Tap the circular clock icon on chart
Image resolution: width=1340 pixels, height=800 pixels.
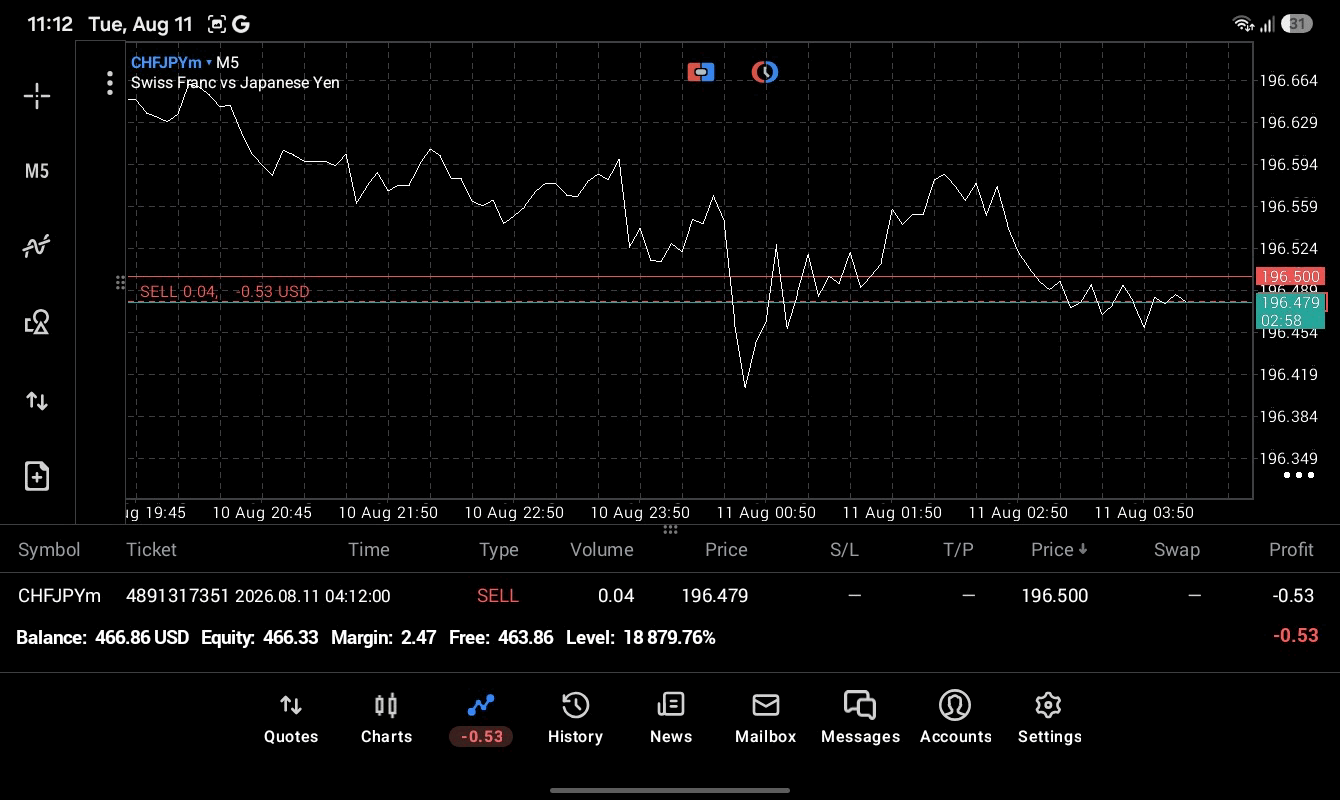pyautogui.click(x=765, y=72)
